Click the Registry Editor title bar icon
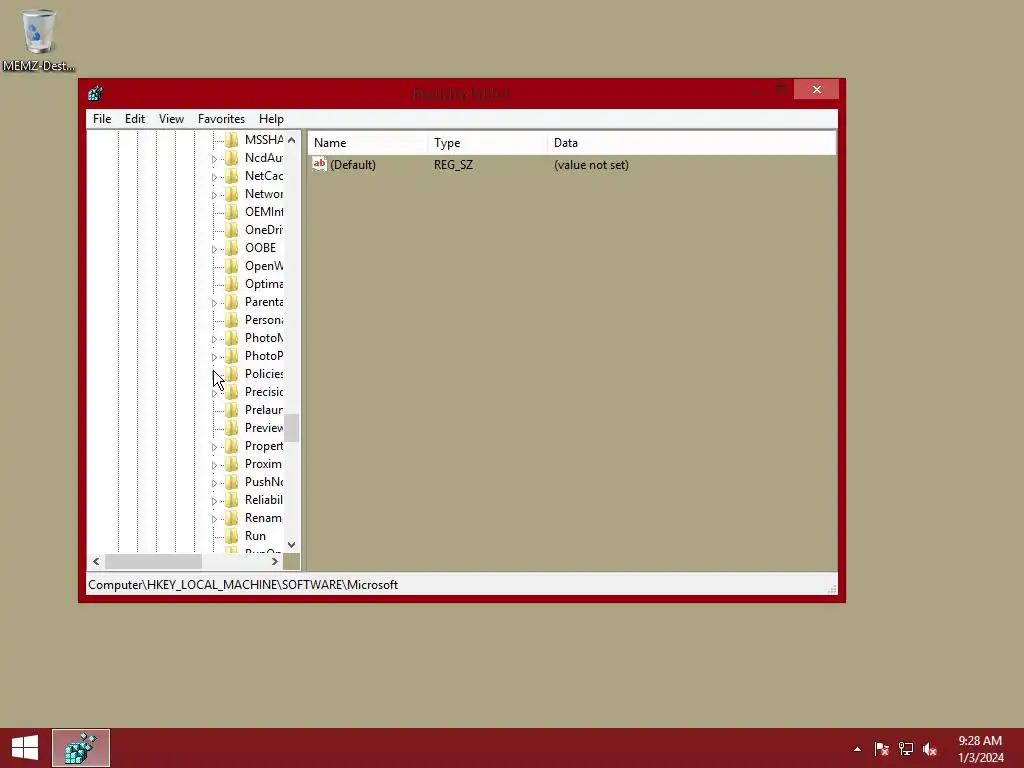This screenshot has height=768, width=1024. point(95,93)
